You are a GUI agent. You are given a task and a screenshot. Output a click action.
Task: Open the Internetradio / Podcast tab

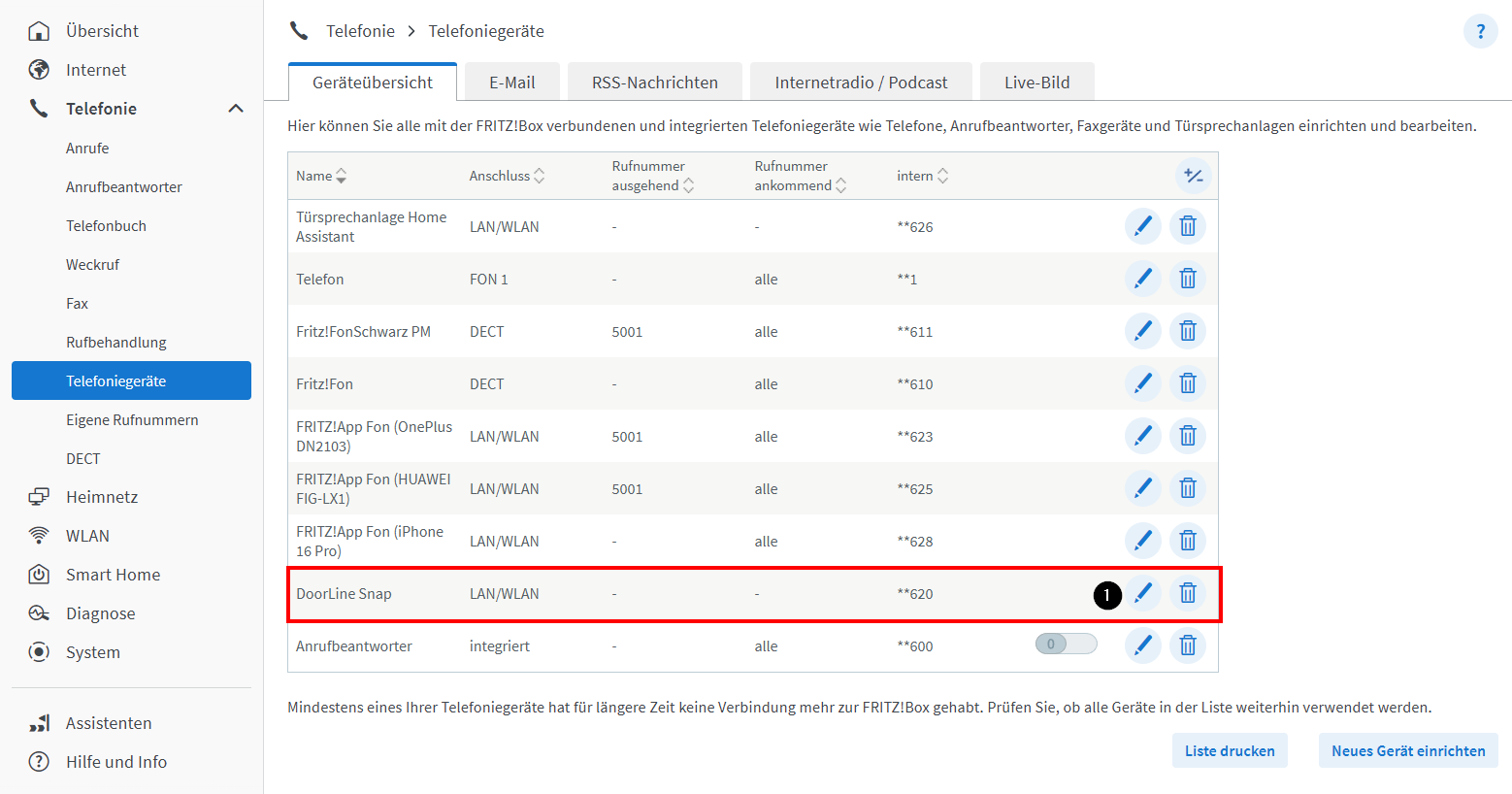pos(860,83)
